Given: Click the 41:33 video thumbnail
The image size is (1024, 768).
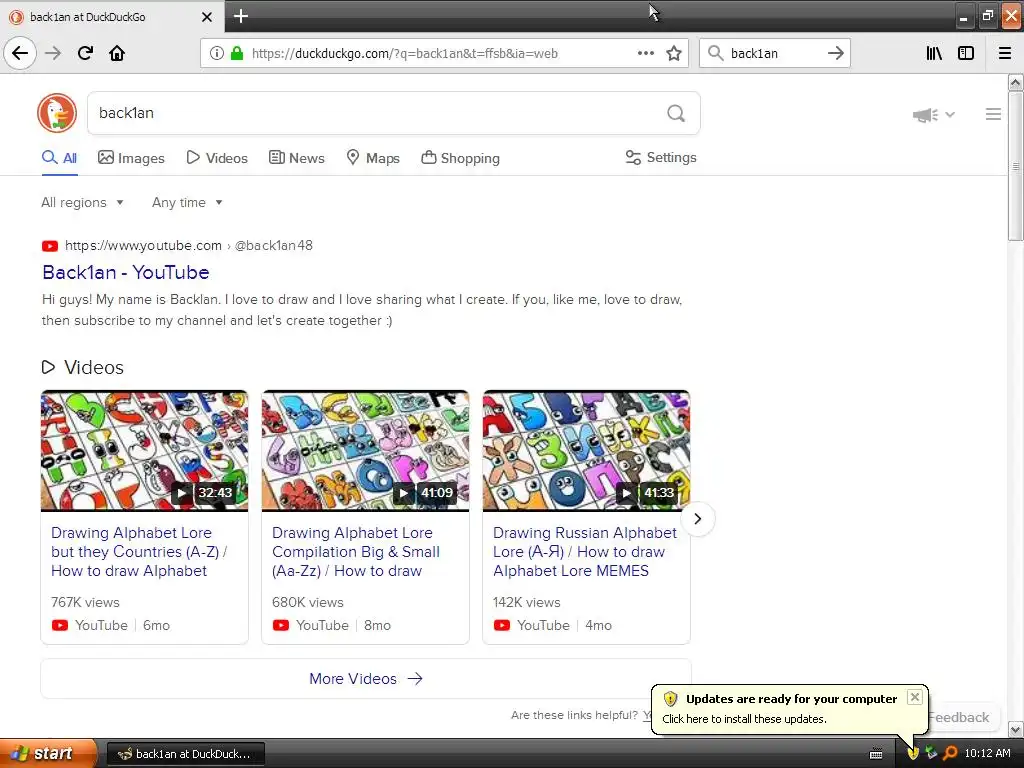Looking at the screenshot, I should (x=586, y=451).
